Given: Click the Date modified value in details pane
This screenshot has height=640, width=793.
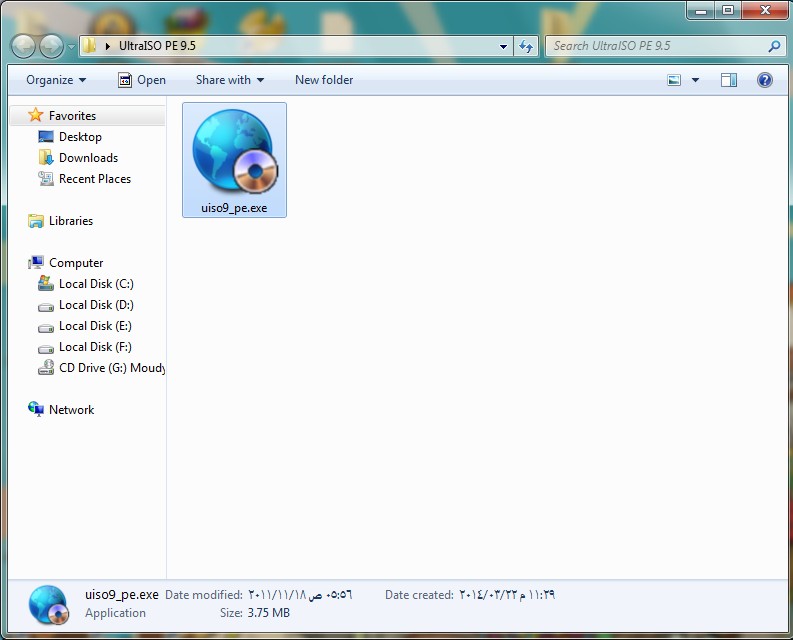Looking at the screenshot, I should tap(300, 594).
